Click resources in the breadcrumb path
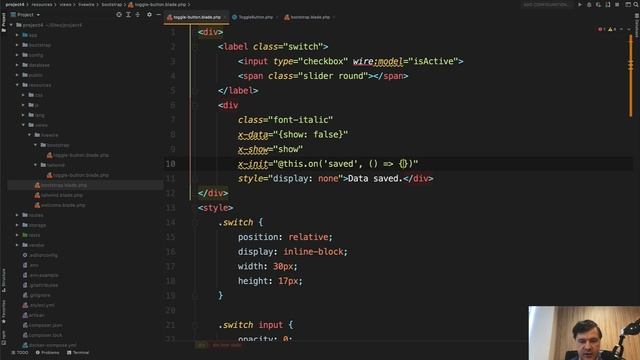The image size is (640, 360). [42, 4]
